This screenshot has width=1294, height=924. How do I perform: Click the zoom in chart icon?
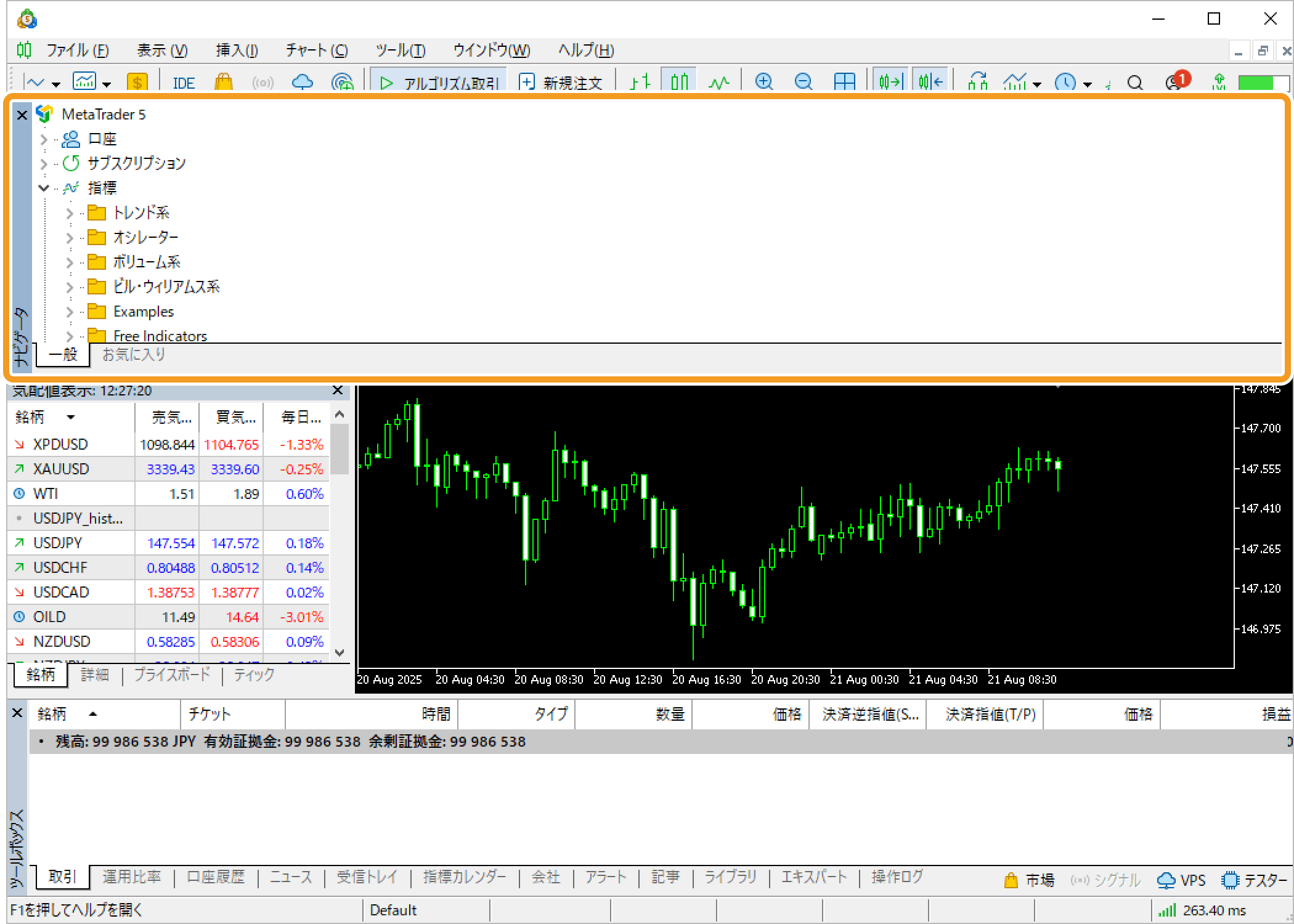point(763,81)
